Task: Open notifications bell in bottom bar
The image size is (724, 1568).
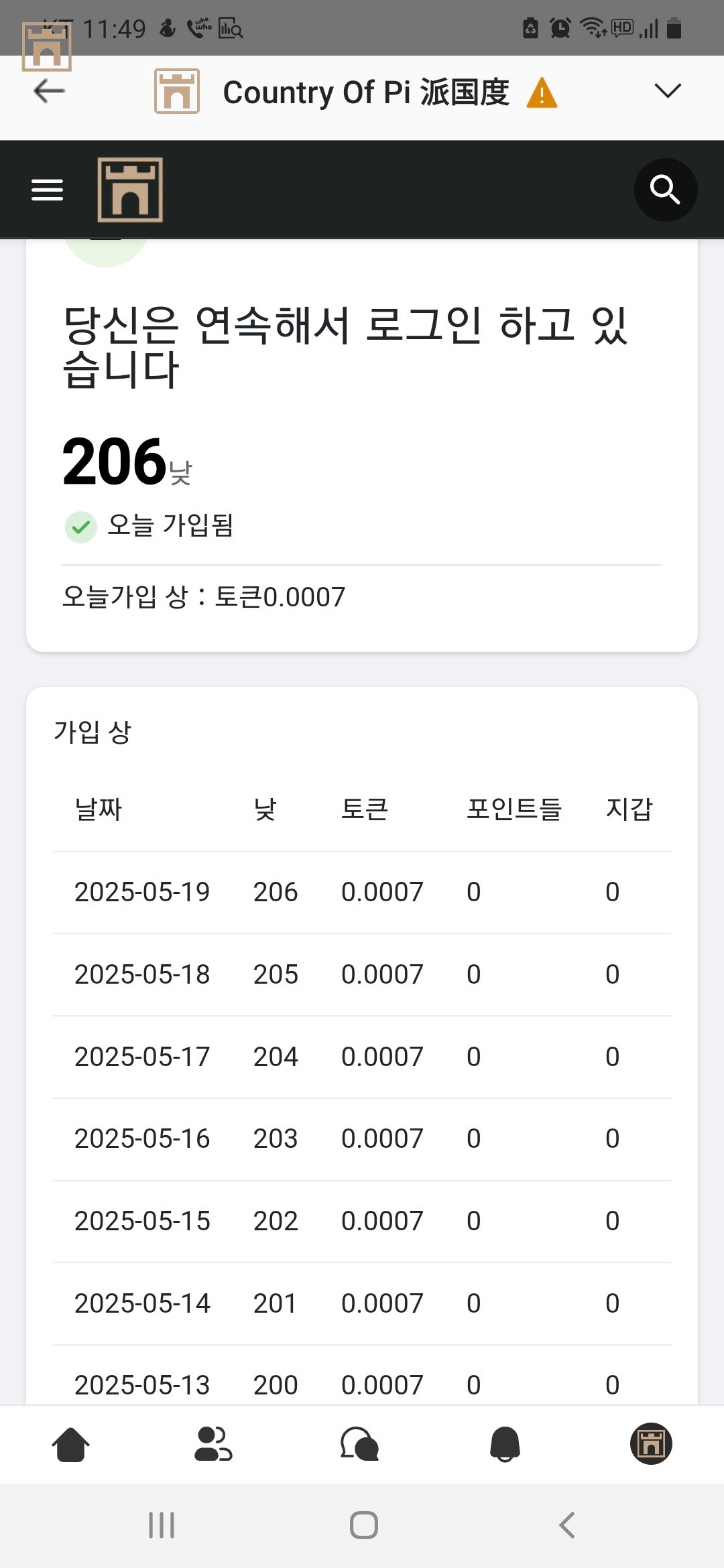Action: pyautogui.click(x=505, y=1444)
